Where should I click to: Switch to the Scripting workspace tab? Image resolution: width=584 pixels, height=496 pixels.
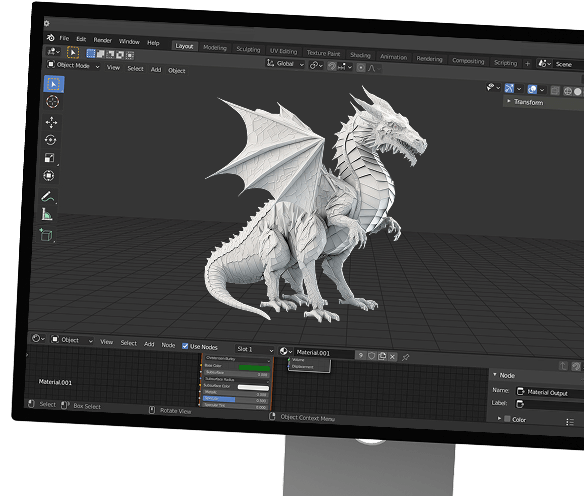pos(505,63)
